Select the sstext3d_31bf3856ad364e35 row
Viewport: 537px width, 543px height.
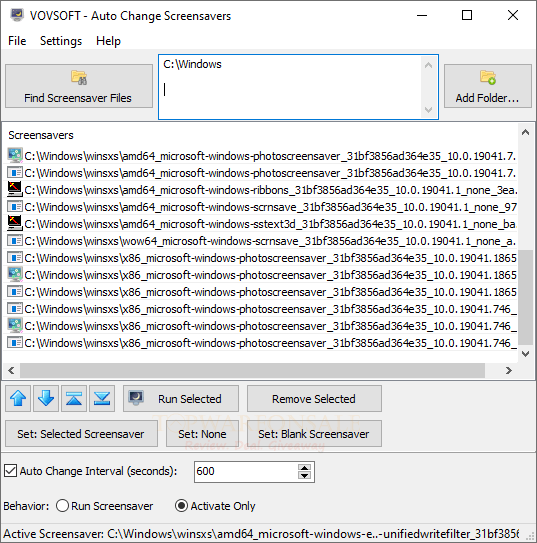coord(262,224)
